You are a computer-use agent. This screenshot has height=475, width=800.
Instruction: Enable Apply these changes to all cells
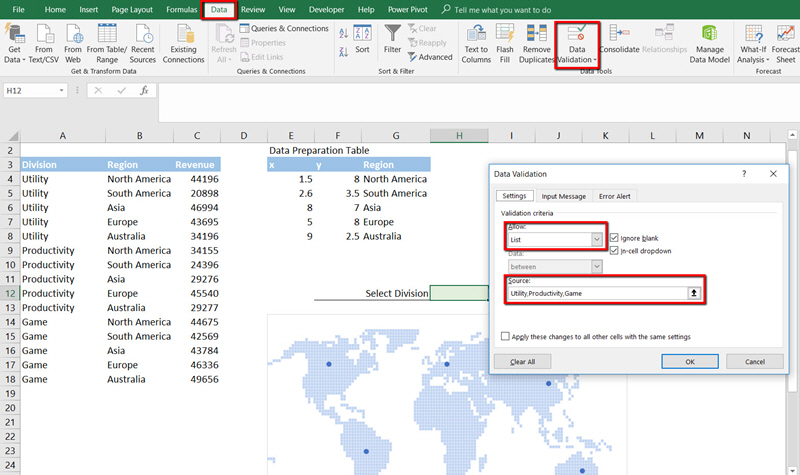pos(506,337)
